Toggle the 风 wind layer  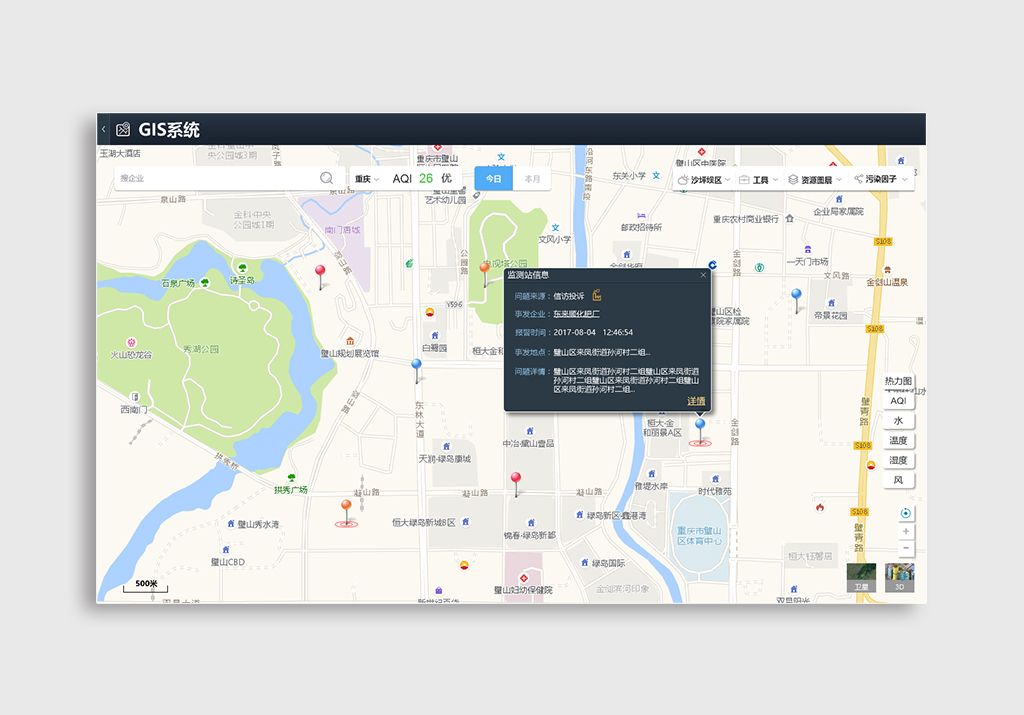pyautogui.click(x=898, y=480)
